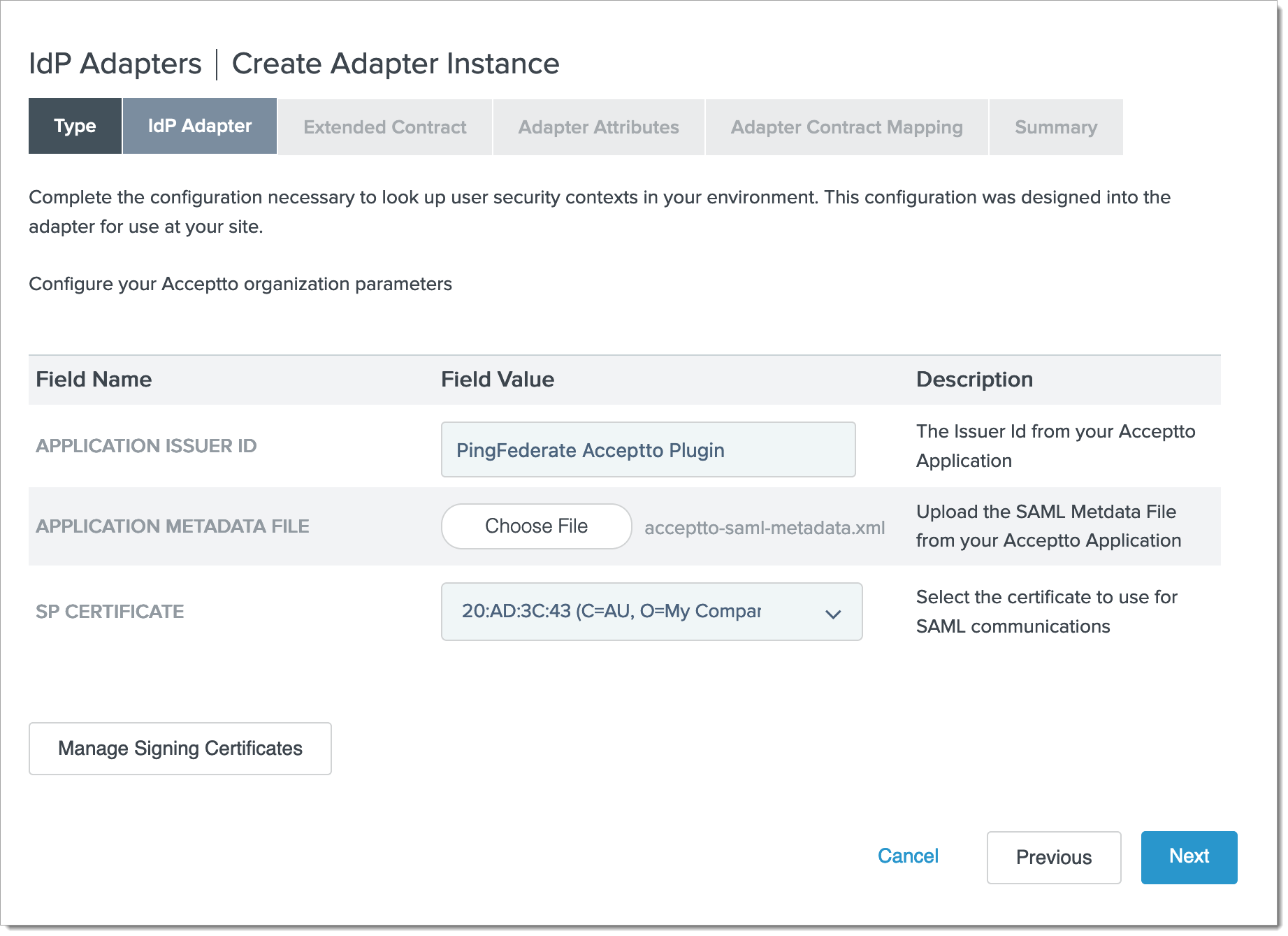Click the Create Adapter Instance heading
Viewport: 1288px width, 936px height.
click(x=396, y=64)
